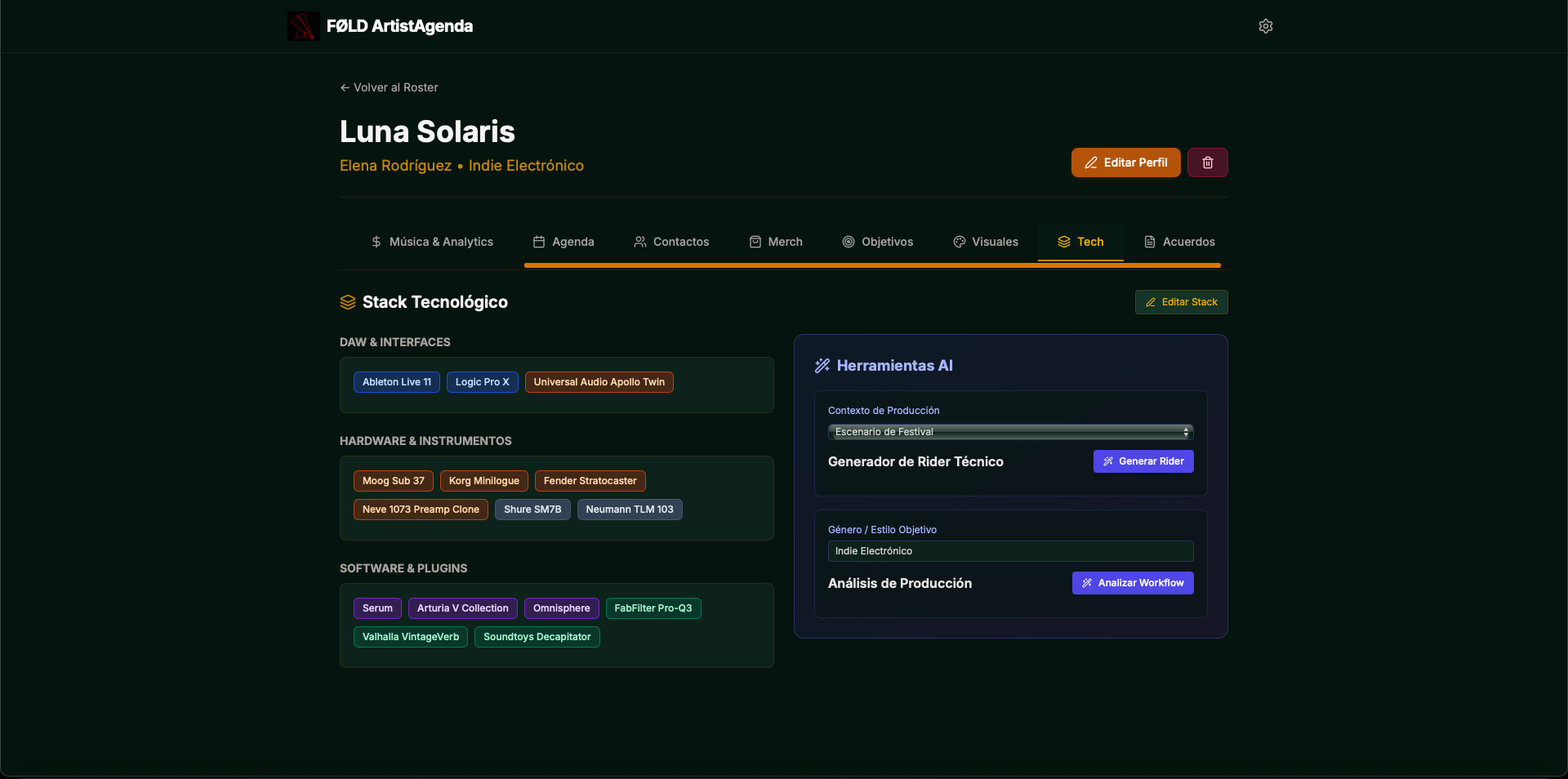The width and height of the screenshot is (1568, 779).
Task: Click the Fender Stratocaster tag
Action: 590,481
